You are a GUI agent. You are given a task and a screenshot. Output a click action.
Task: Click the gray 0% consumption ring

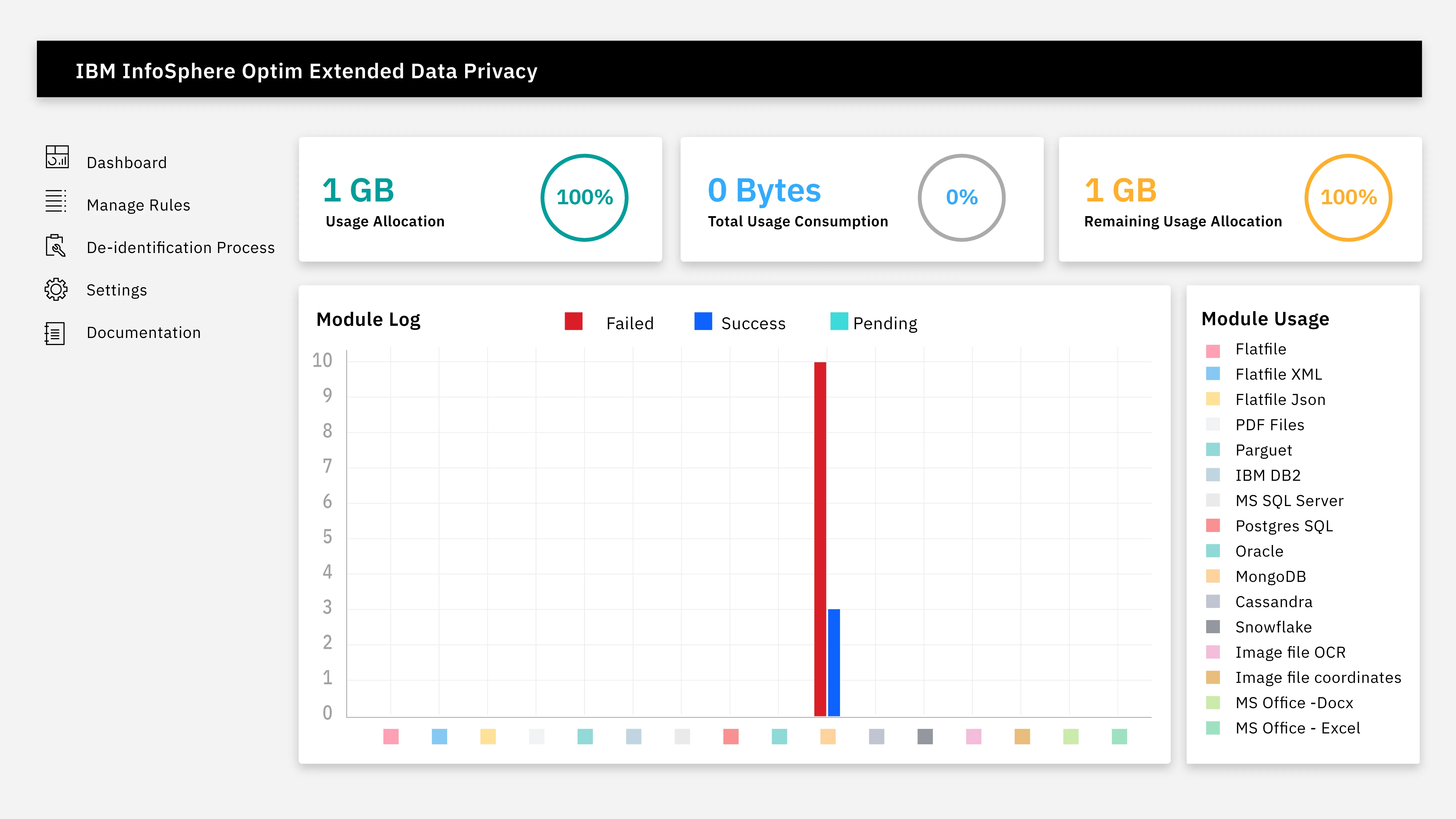(x=961, y=198)
